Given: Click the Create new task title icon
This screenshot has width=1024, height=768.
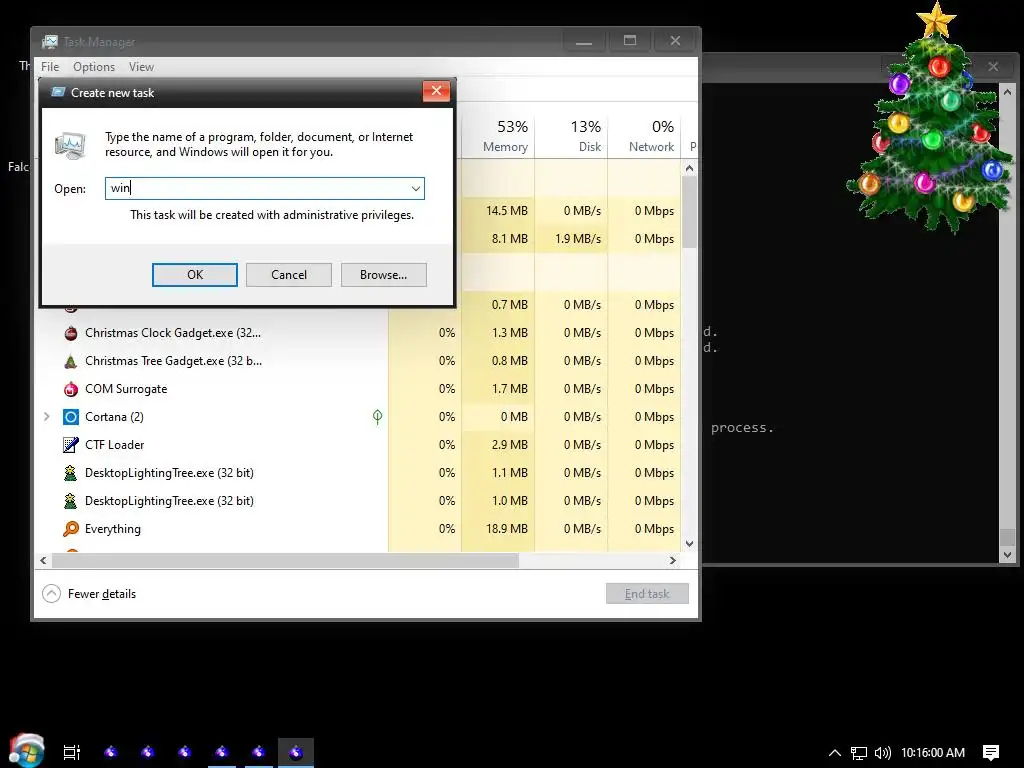Looking at the screenshot, I should click(58, 92).
